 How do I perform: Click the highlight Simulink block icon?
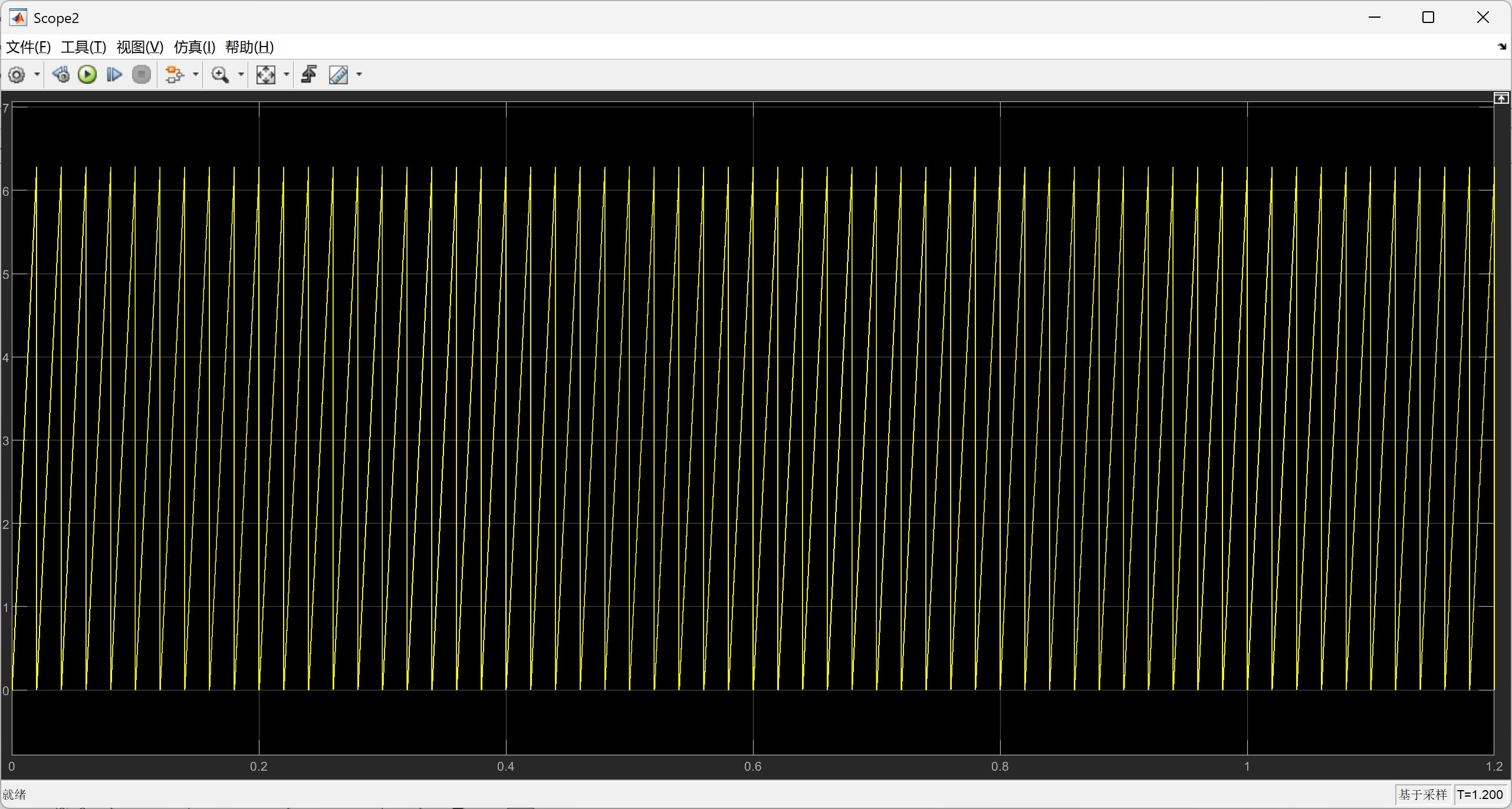coord(175,75)
